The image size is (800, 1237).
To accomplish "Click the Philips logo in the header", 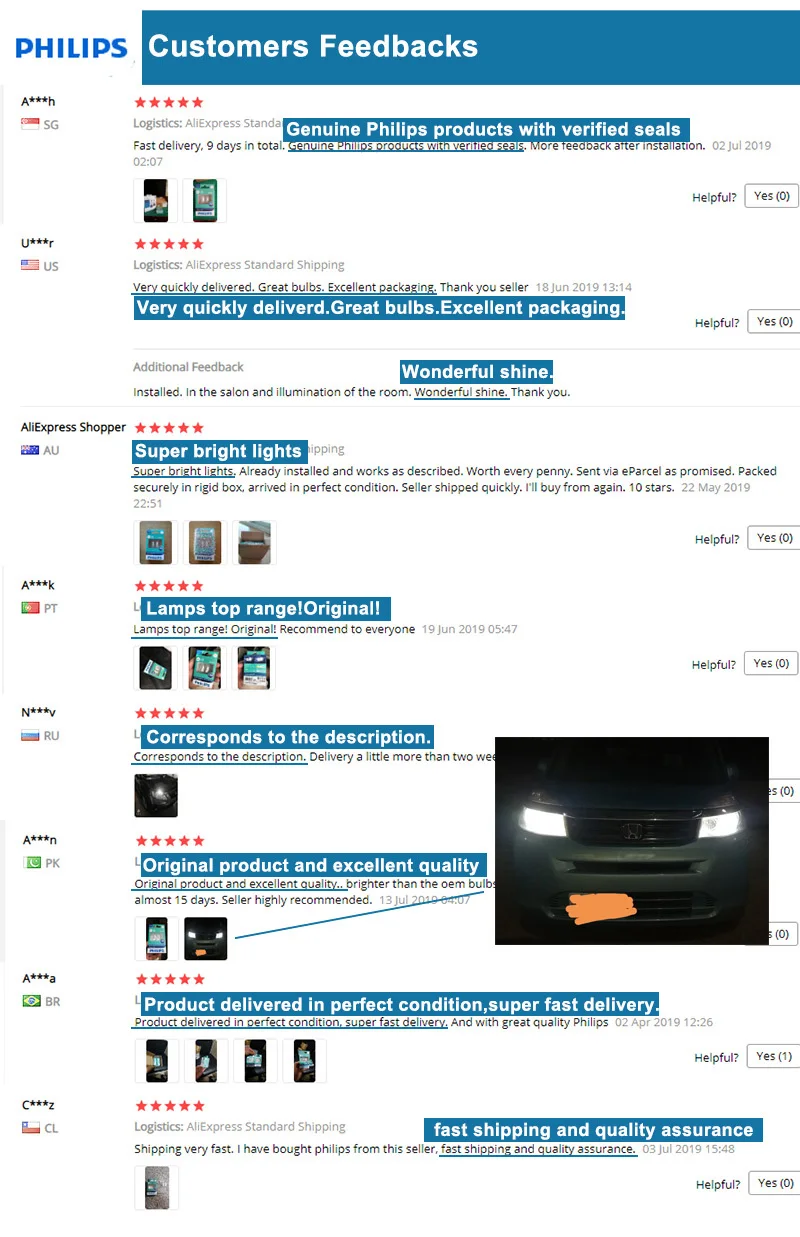I will point(71,47).
